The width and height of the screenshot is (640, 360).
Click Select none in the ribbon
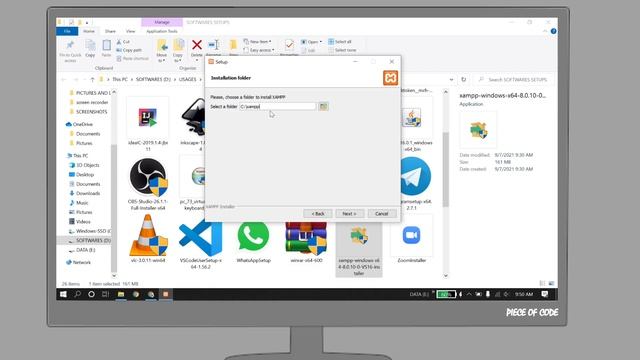[342, 50]
